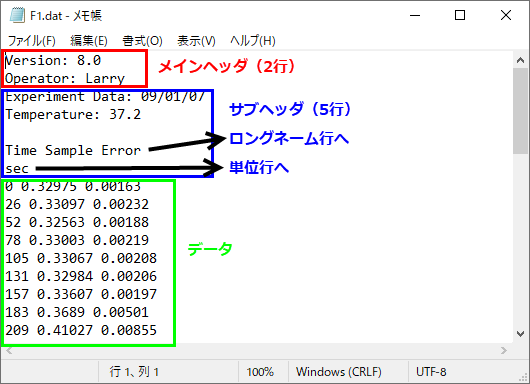Click the horizontal scrollbar right arrow
The width and height of the screenshot is (530, 384).
[x=504, y=351]
